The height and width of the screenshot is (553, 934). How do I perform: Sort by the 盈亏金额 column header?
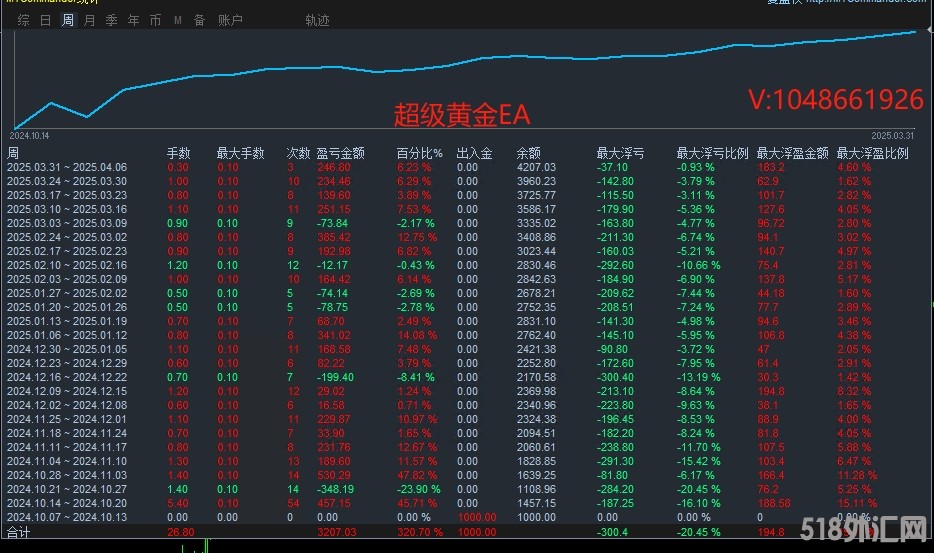[x=340, y=153]
